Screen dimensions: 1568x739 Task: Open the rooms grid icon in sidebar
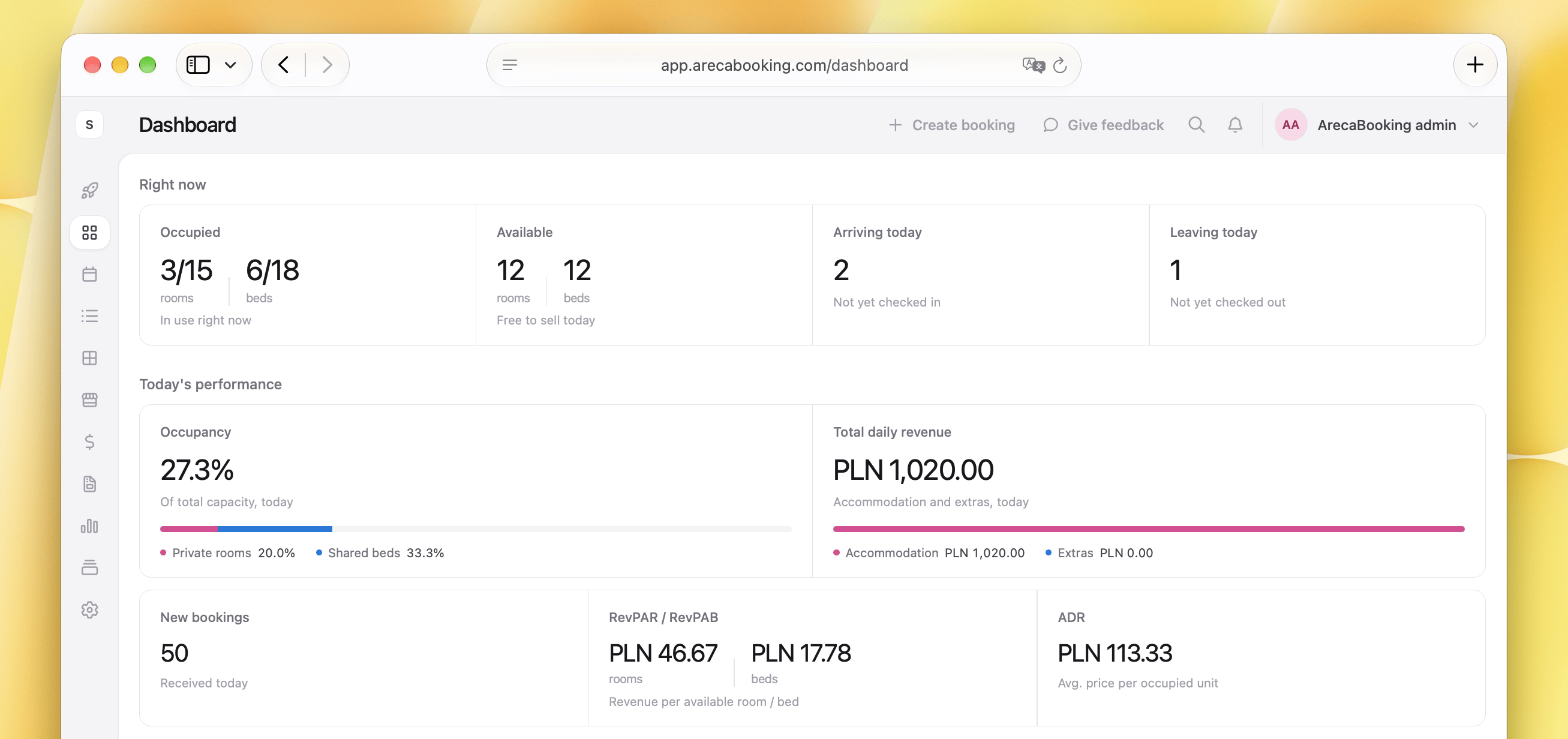pos(89,358)
